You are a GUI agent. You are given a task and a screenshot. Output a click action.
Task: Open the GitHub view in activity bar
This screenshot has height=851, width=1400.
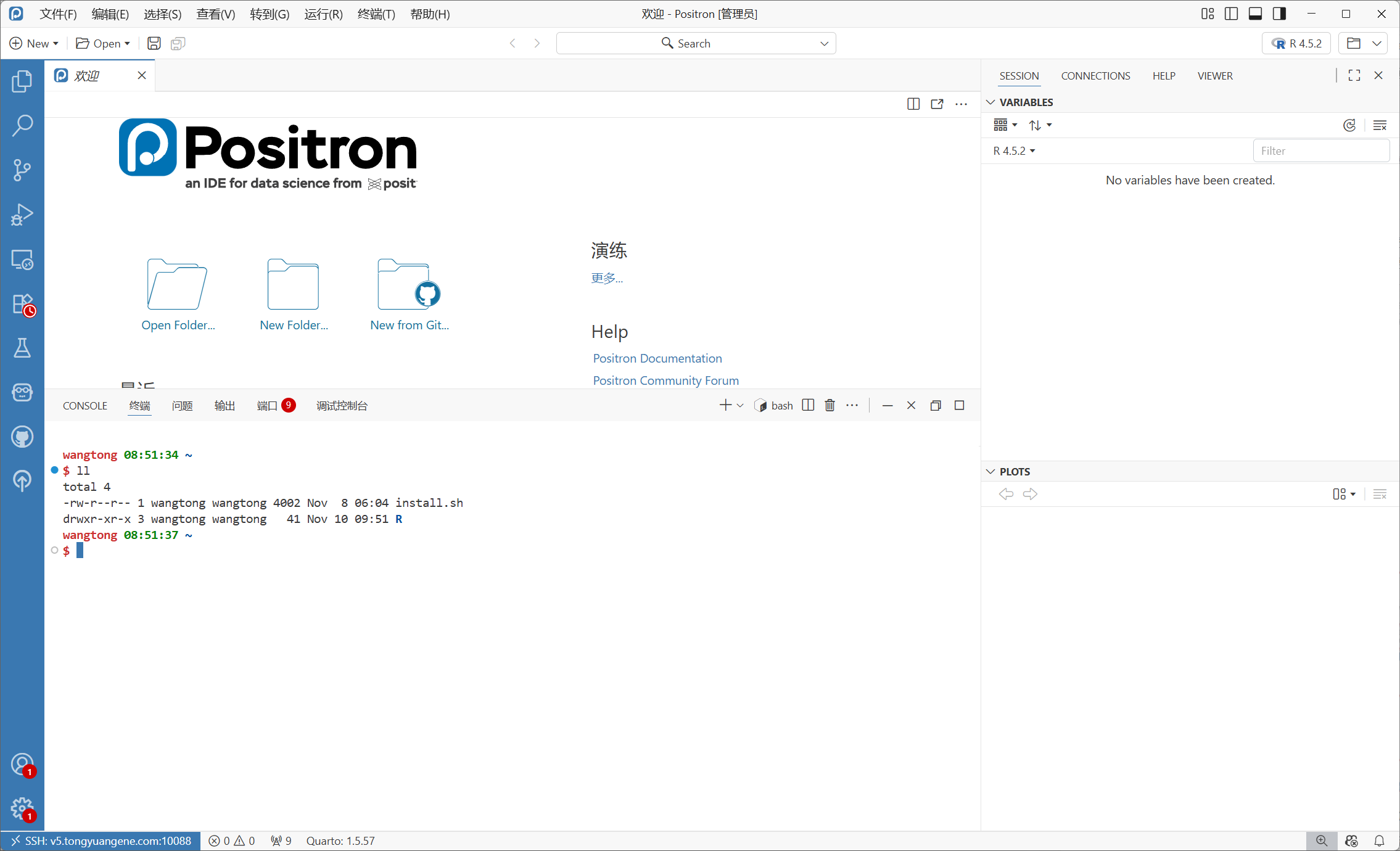click(x=22, y=437)
